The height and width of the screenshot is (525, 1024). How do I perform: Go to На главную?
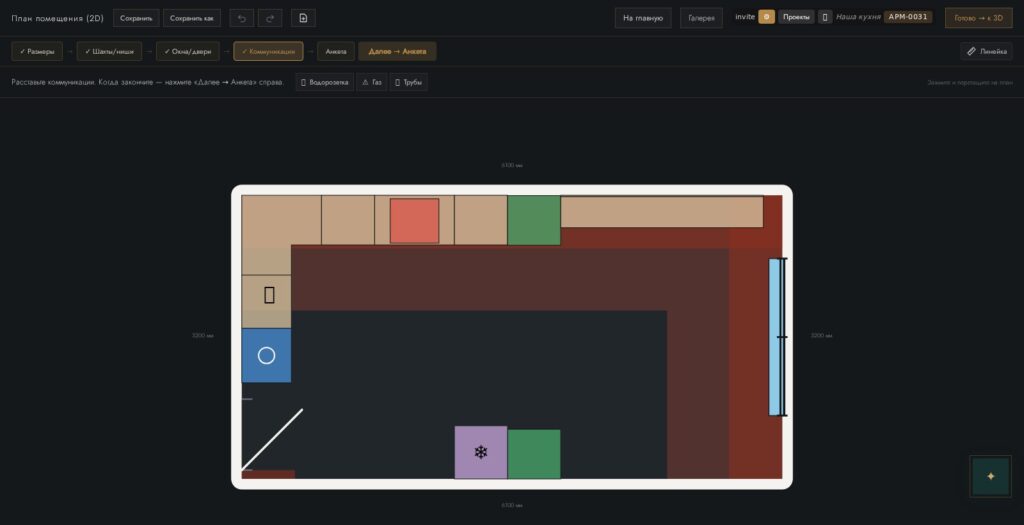[643, 18]
